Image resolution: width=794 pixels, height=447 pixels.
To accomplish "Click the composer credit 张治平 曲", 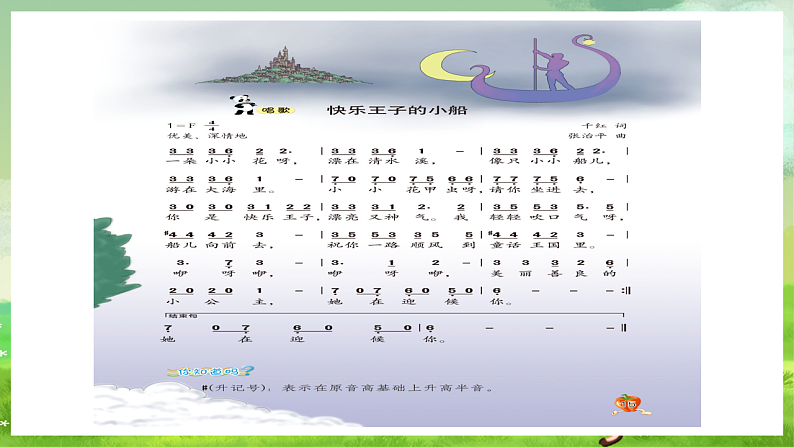I will [x=597, y=136].
